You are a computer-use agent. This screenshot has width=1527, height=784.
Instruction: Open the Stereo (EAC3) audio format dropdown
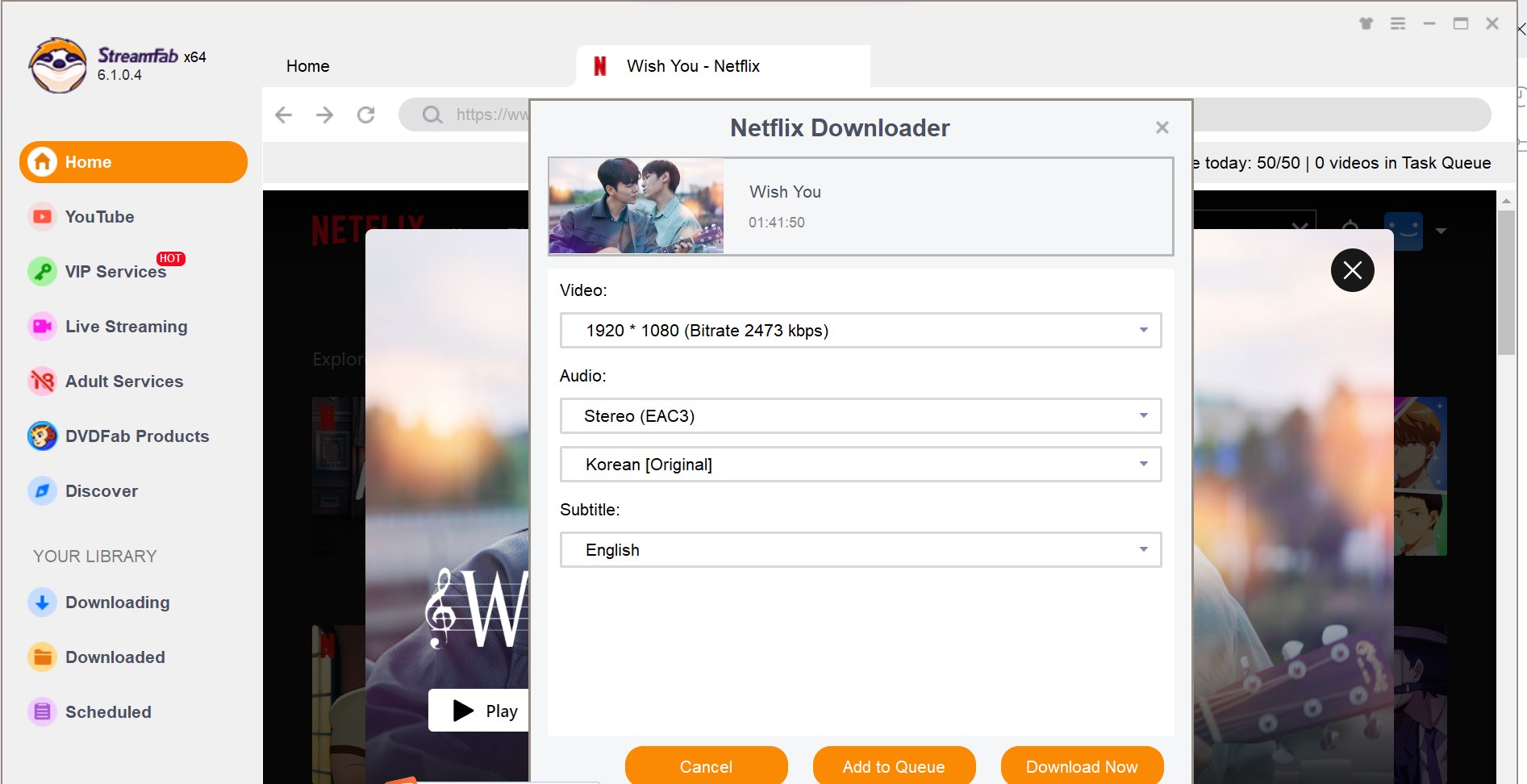pos(861,416)
